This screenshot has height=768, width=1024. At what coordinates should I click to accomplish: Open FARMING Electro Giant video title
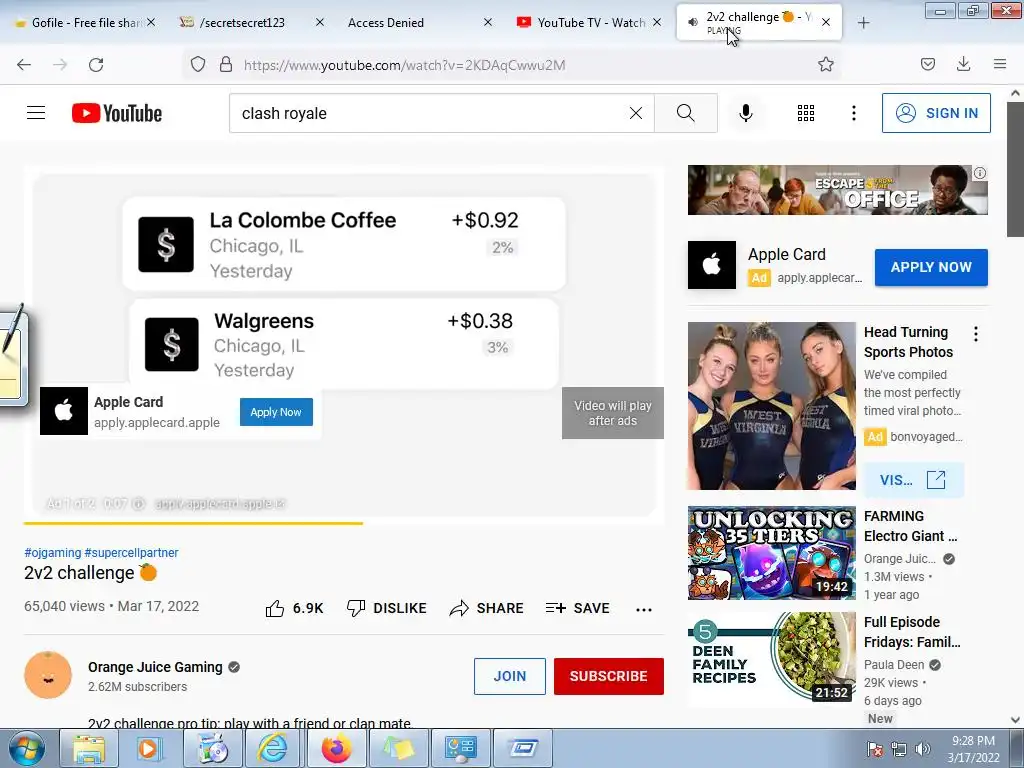(x=910, y=526)
